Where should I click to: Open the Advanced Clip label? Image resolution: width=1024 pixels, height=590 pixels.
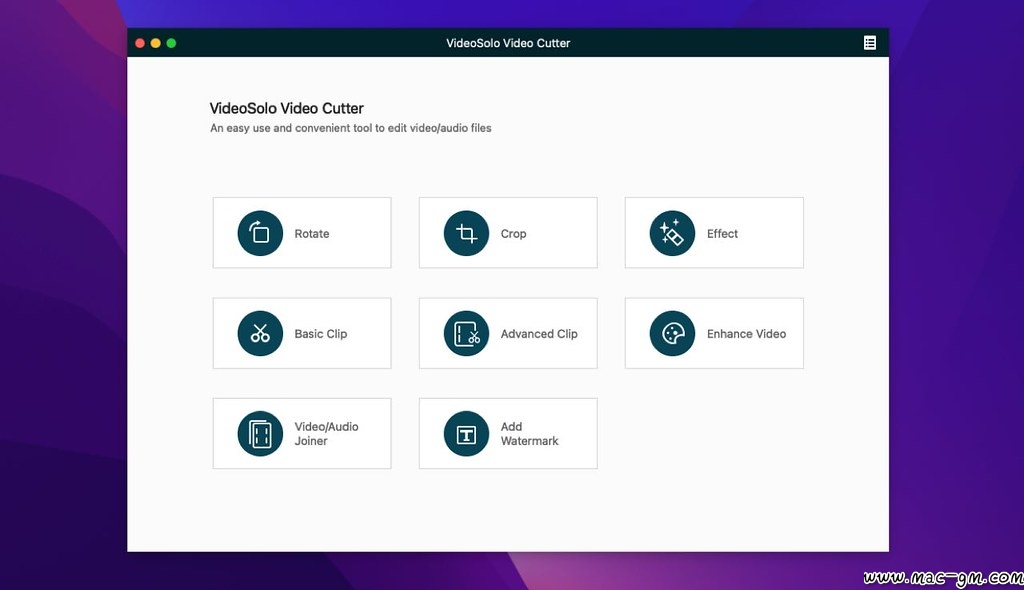pyautogui.click(x=539, y=333)
